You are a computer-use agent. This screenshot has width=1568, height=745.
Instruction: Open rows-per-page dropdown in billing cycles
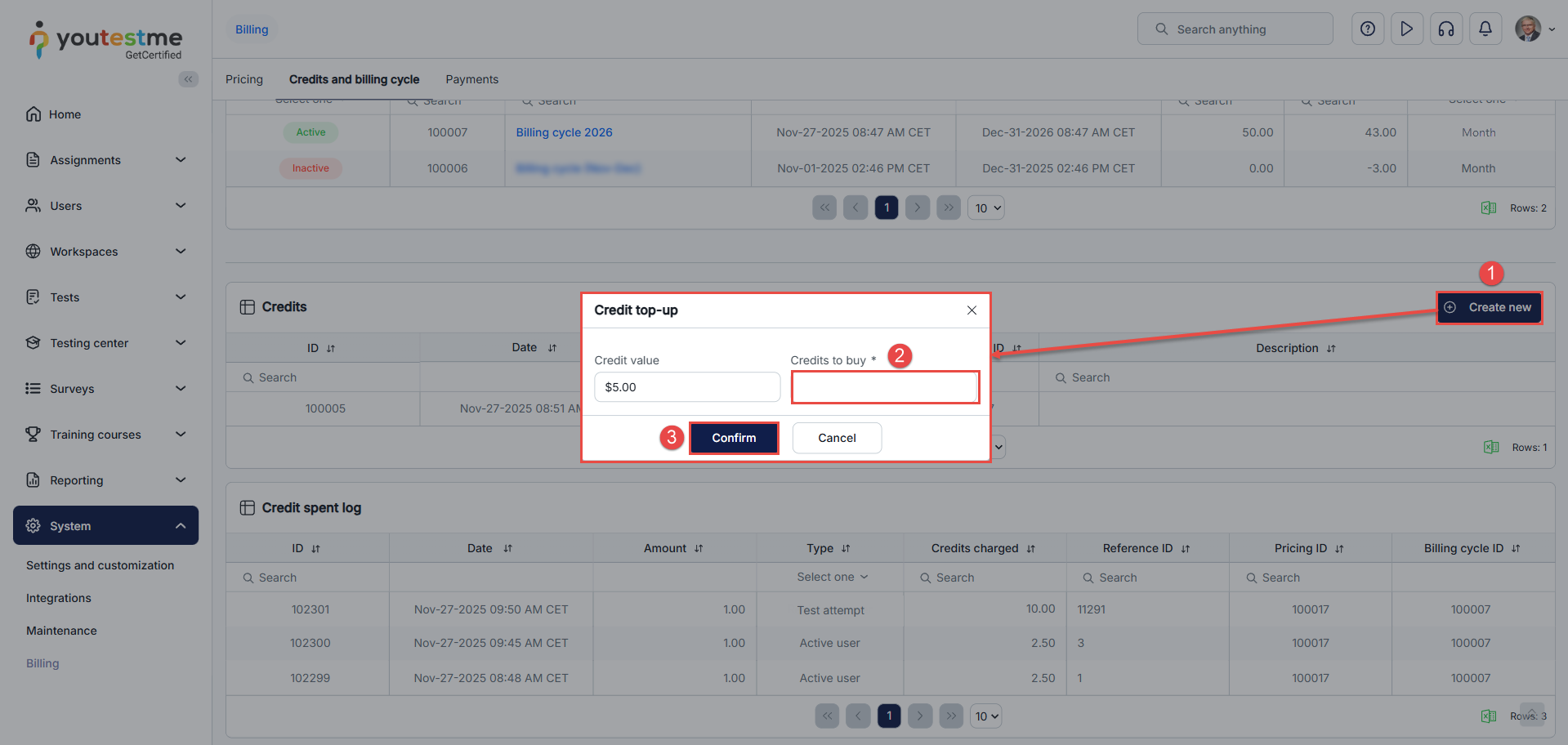986,208
